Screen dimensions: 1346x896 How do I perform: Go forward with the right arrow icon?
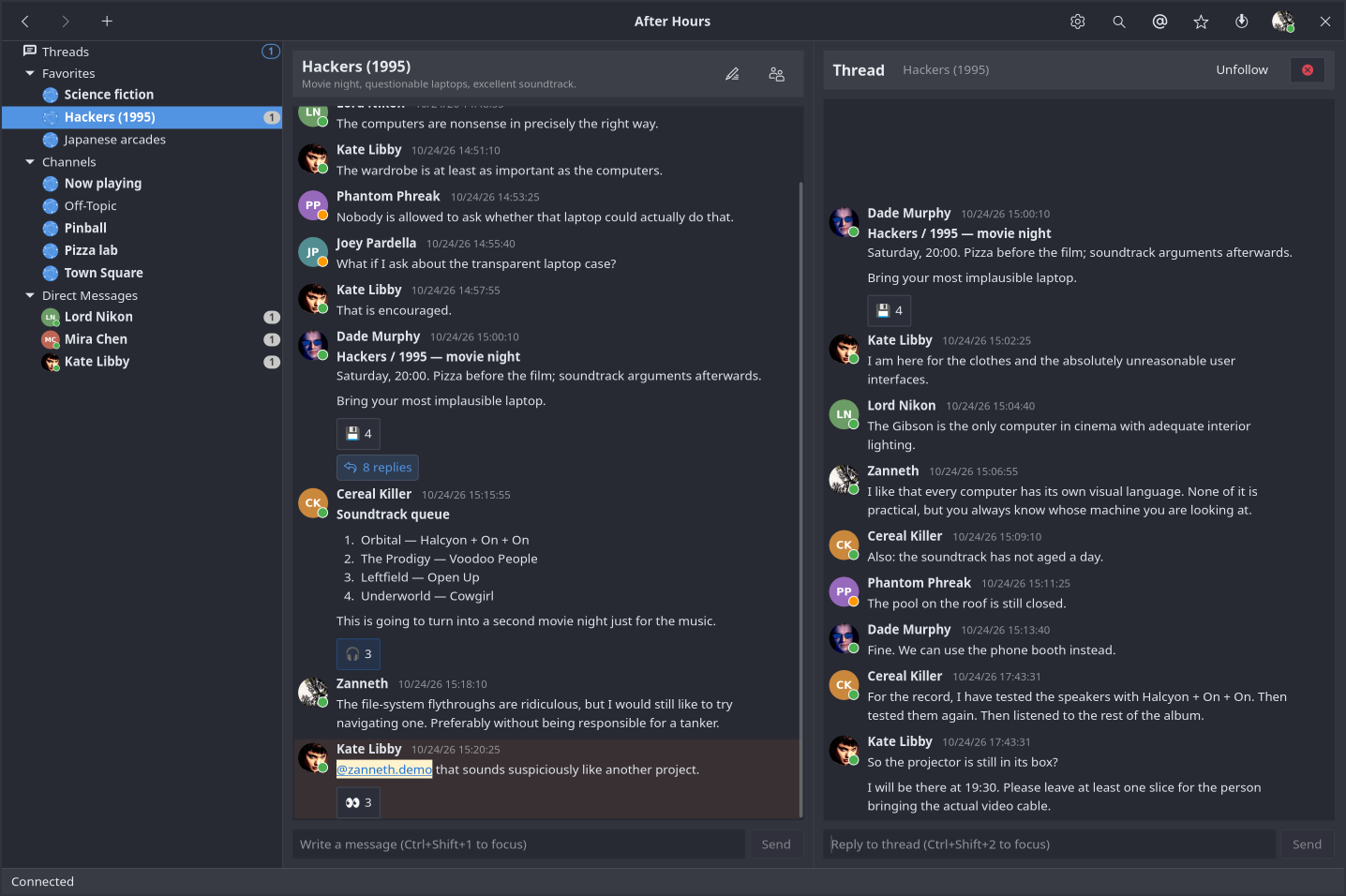66,22
